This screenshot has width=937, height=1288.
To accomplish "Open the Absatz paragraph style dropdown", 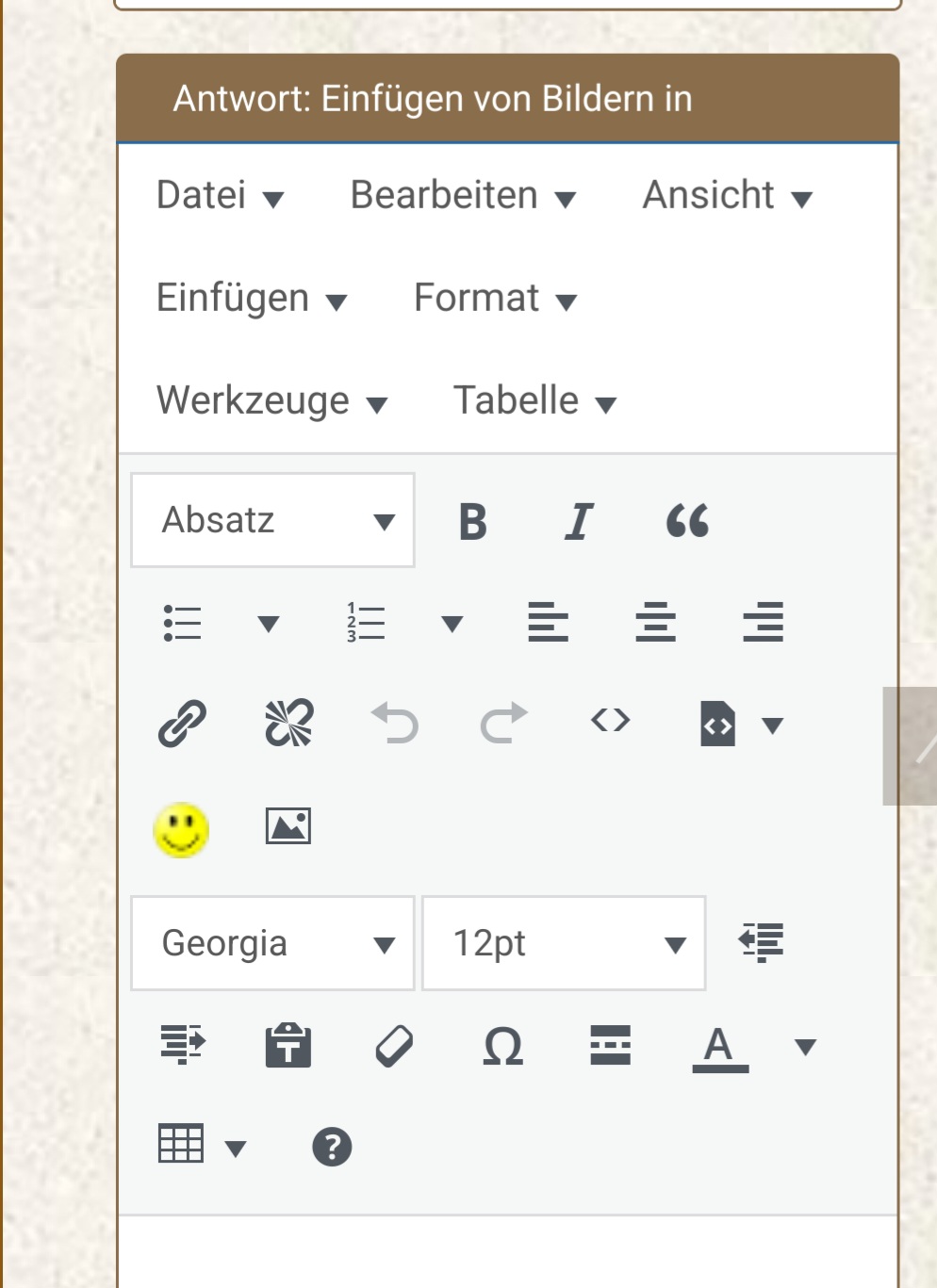I will (273, 521).
